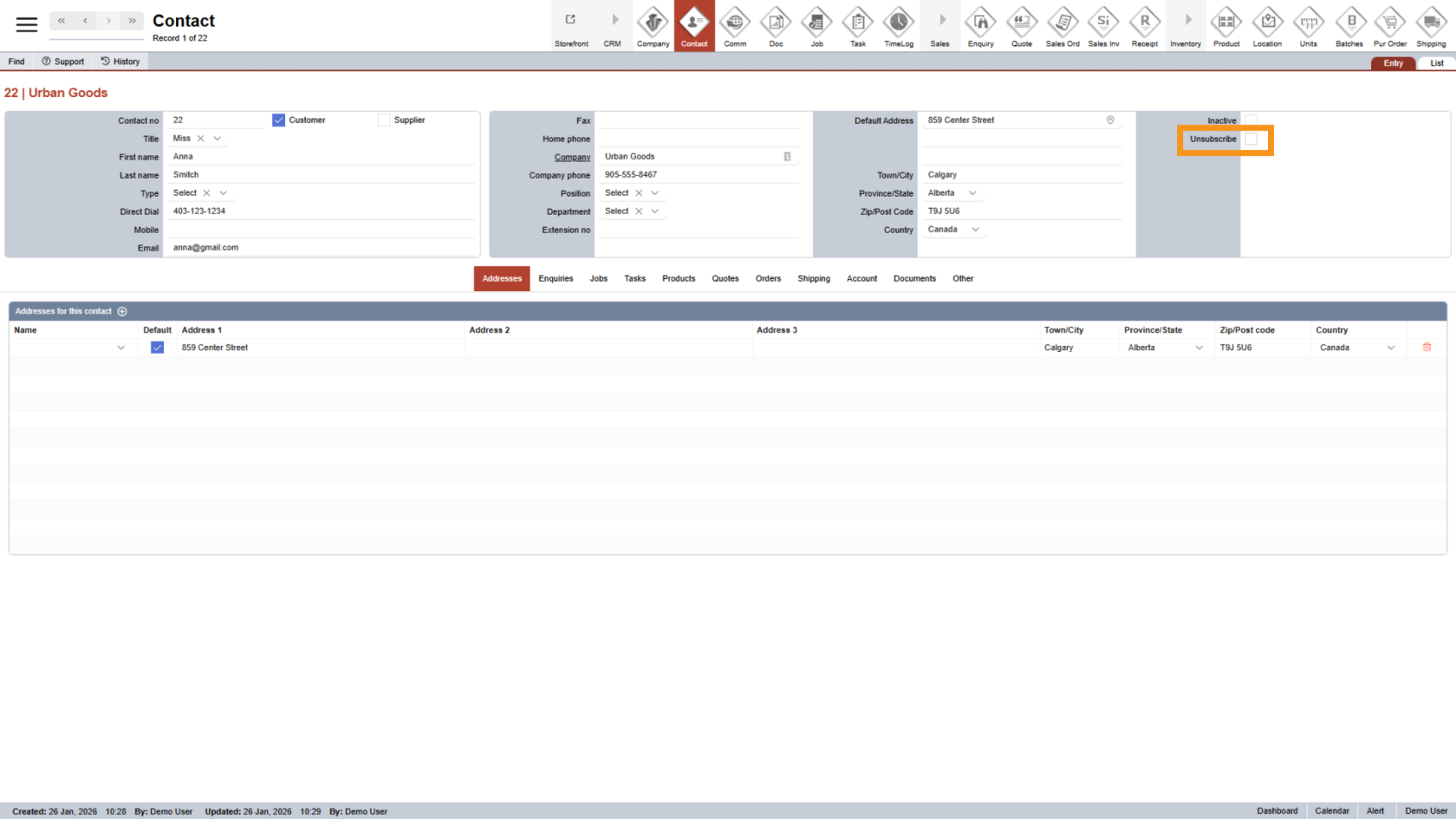Check the Supplier checkbox
Viewport: 1456px width, 819px height.
point(383,120)
